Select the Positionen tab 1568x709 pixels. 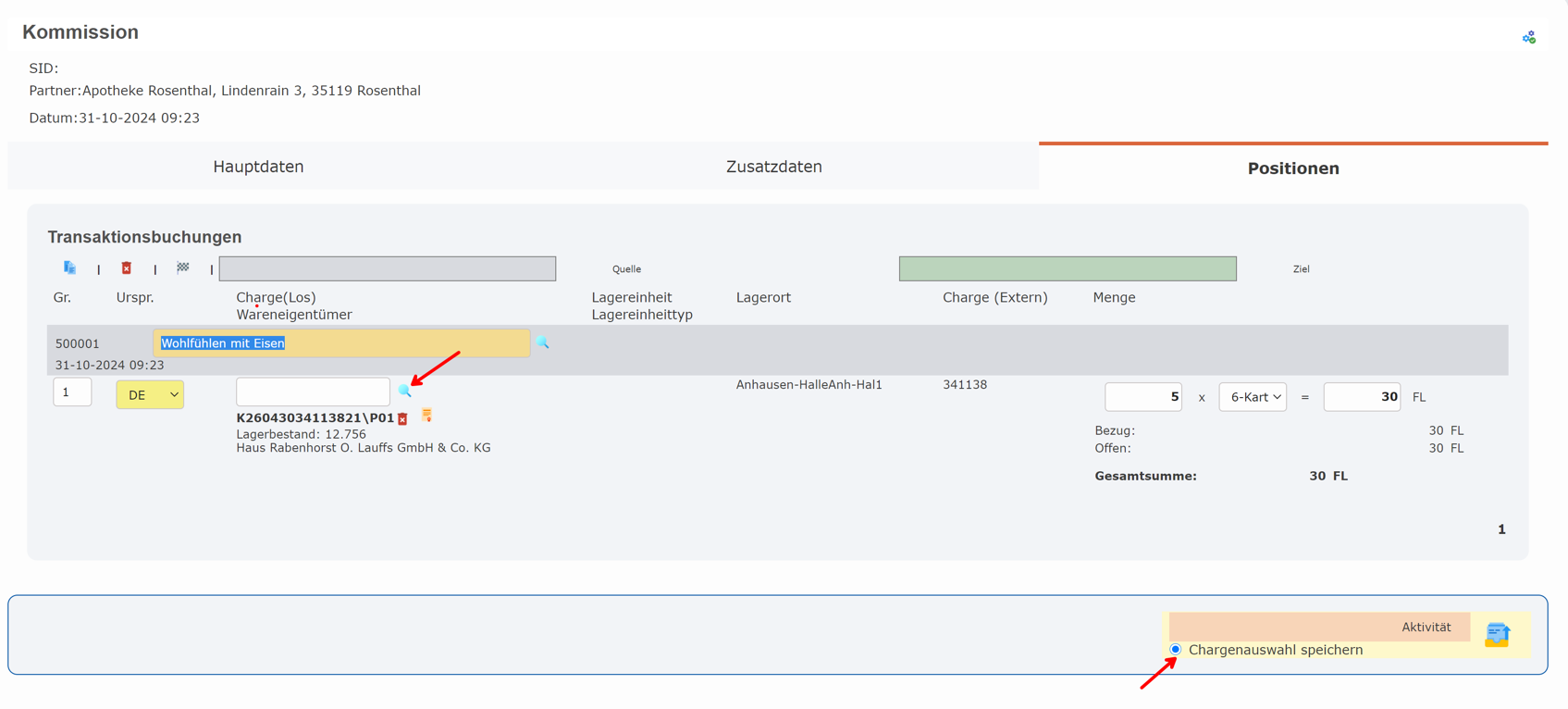coord(1293,168)
